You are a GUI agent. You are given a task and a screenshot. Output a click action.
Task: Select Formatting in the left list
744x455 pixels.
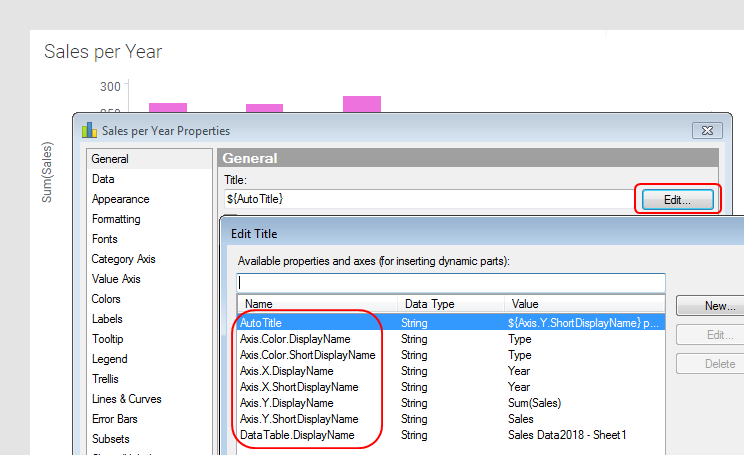(116, 219)
